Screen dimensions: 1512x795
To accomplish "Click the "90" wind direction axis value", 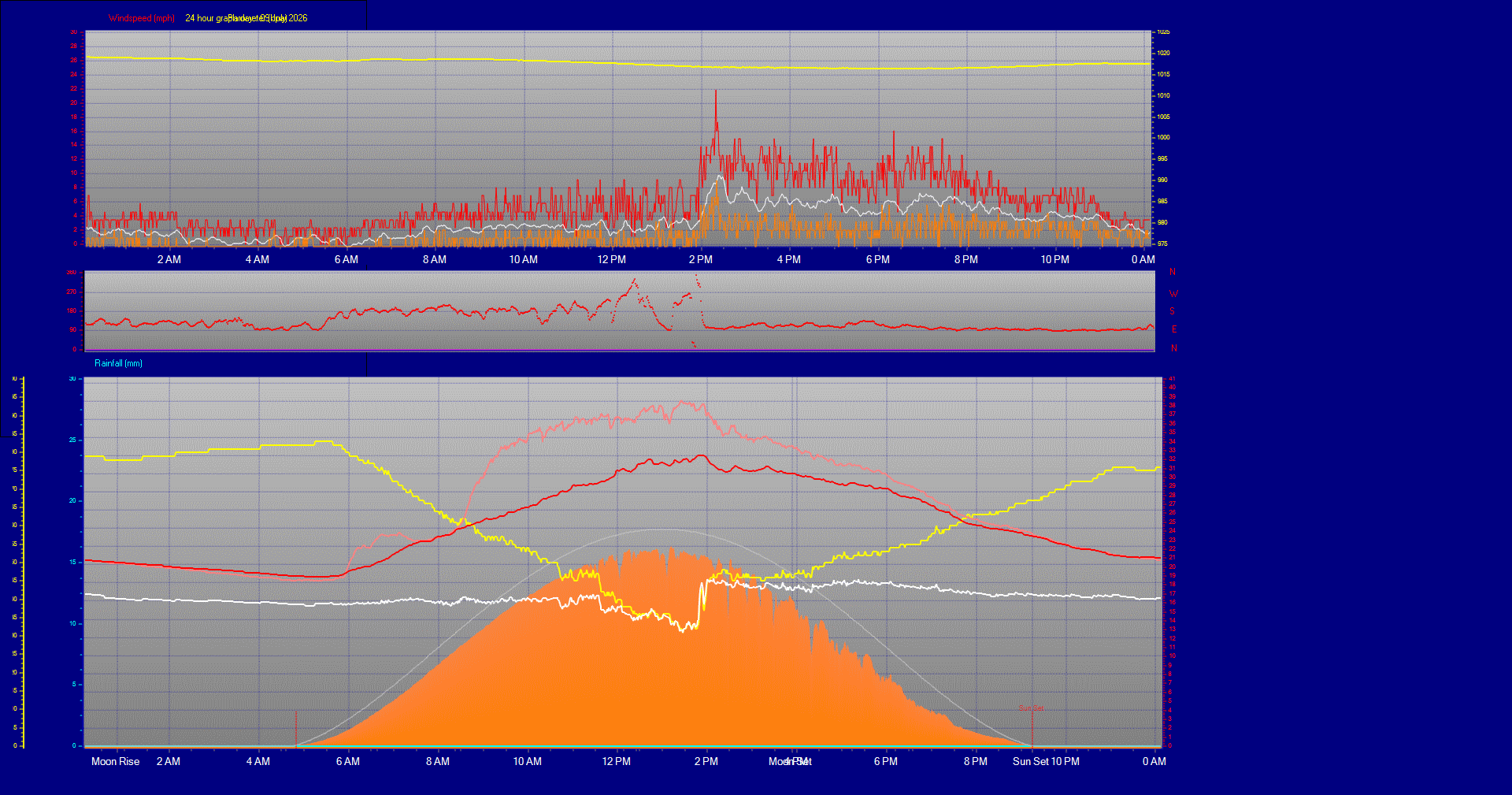I will tap(73, 329).
